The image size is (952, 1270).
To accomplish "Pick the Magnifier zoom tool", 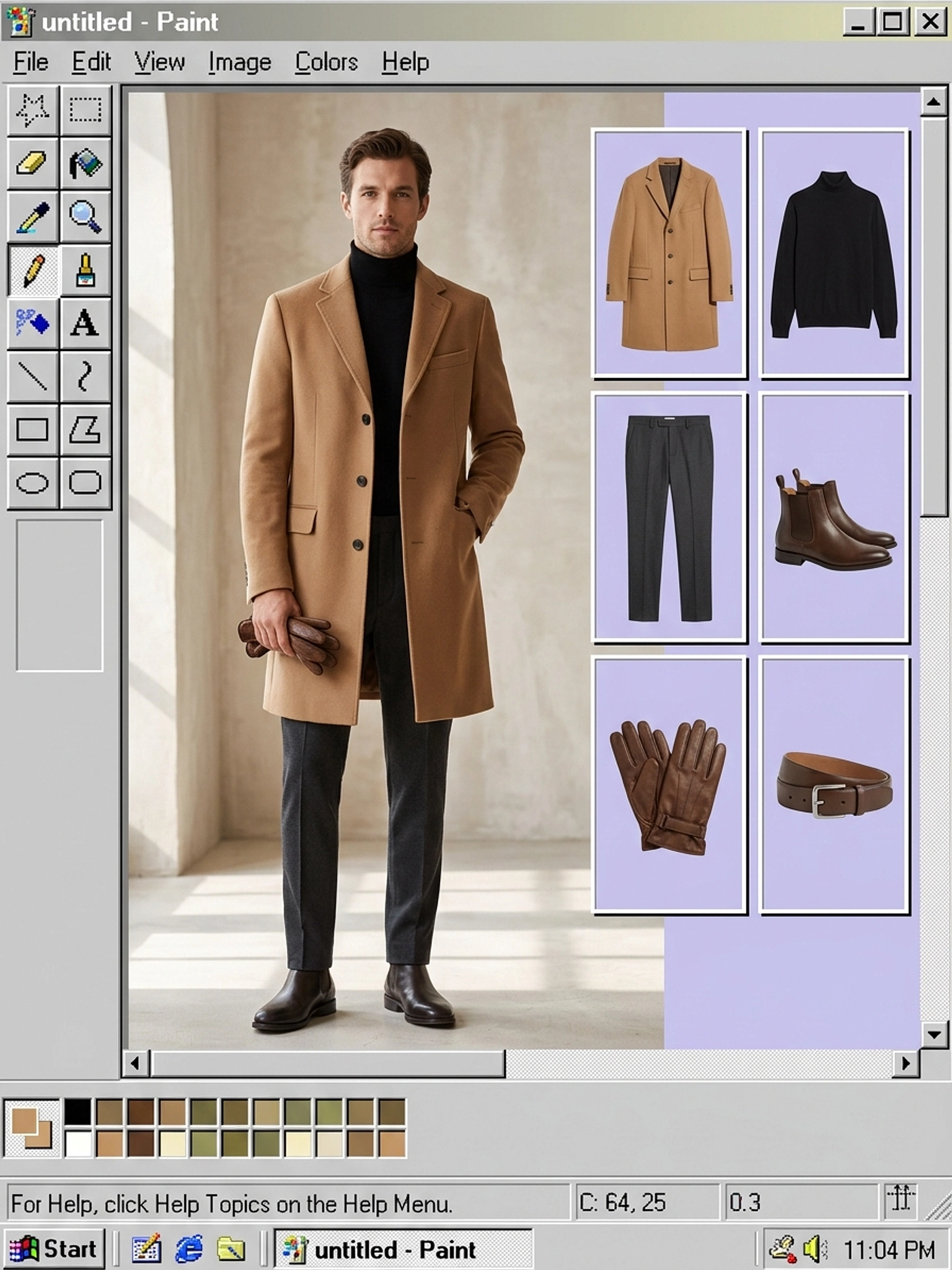I will (x=86, y=217).
